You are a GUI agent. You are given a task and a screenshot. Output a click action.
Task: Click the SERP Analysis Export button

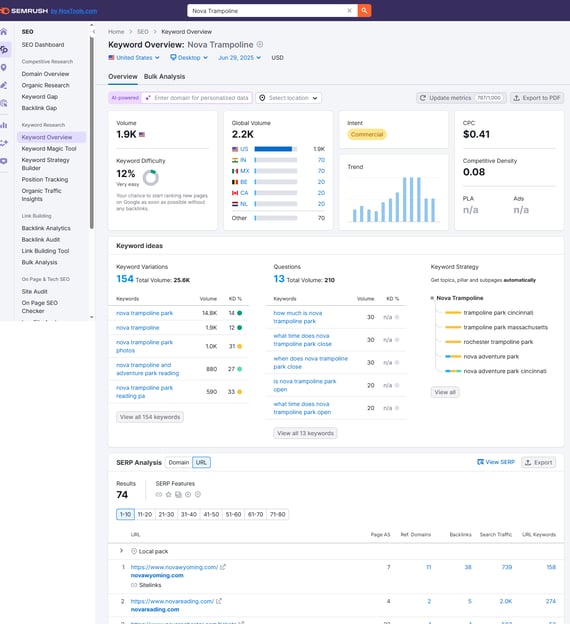(539, 462)
